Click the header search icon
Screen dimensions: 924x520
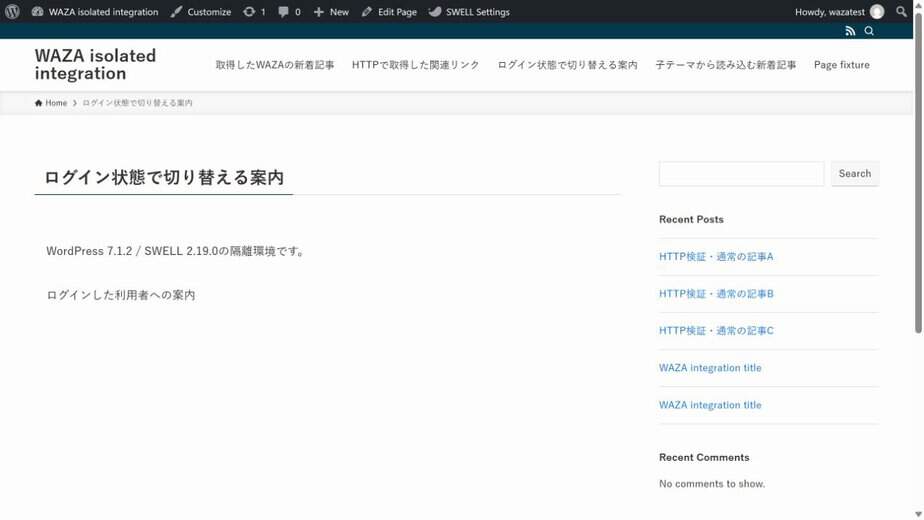click(869, 31)
